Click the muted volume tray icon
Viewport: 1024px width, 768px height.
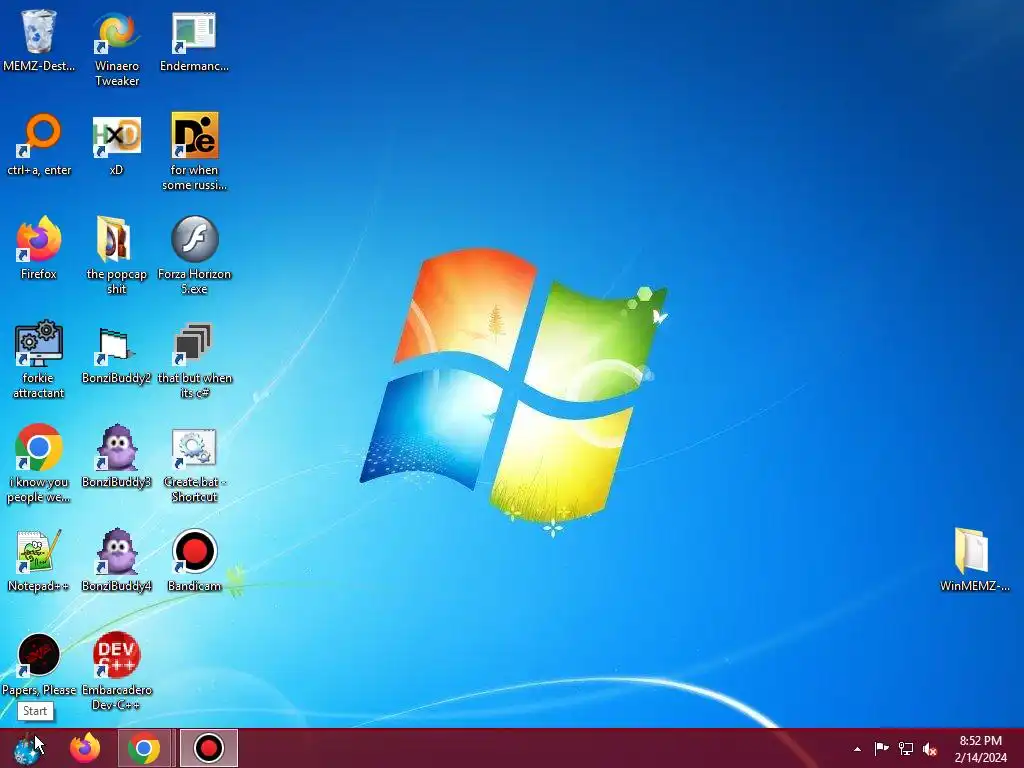[930, 748]
